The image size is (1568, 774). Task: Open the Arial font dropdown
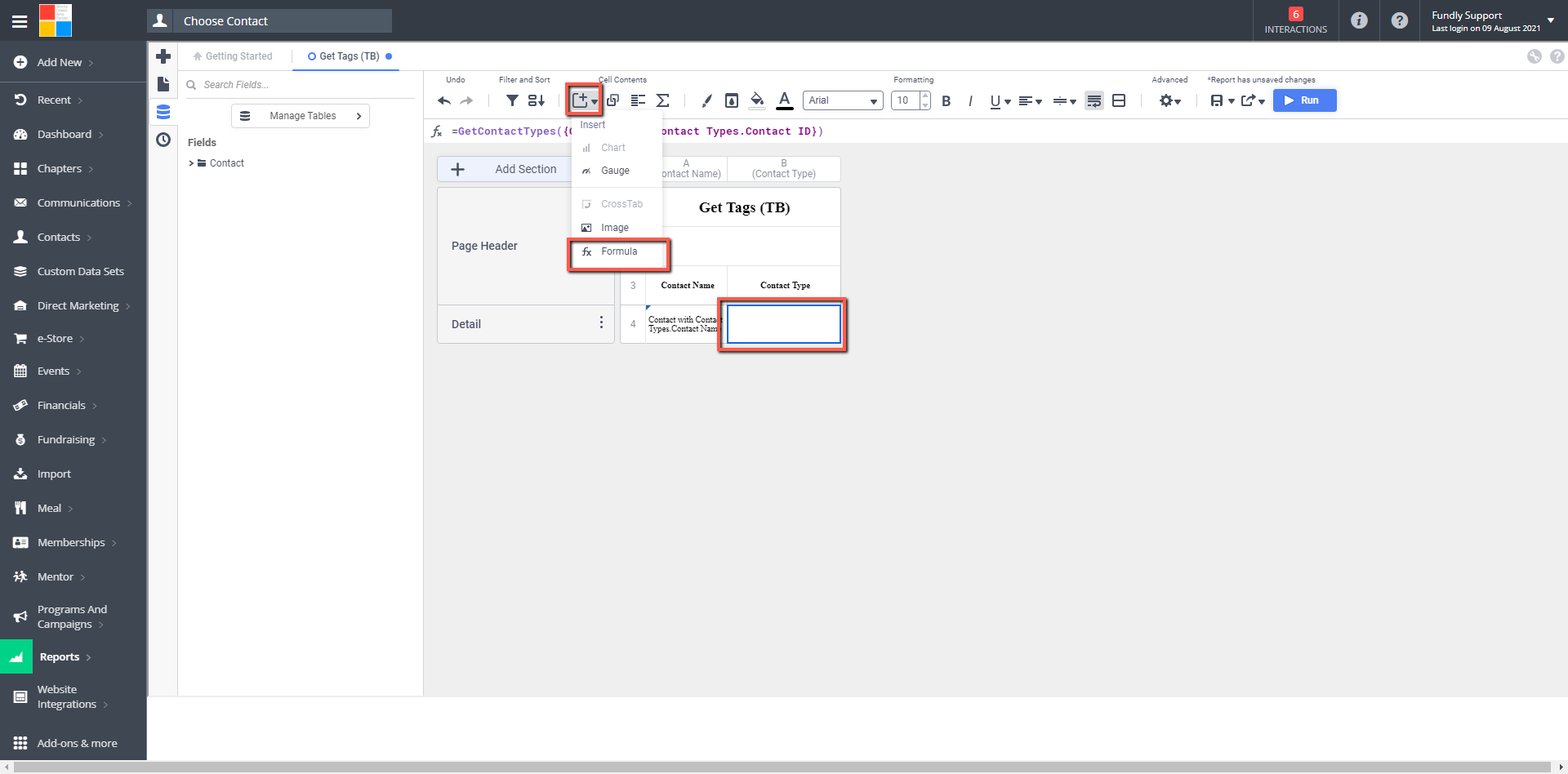tap(843, 100)
